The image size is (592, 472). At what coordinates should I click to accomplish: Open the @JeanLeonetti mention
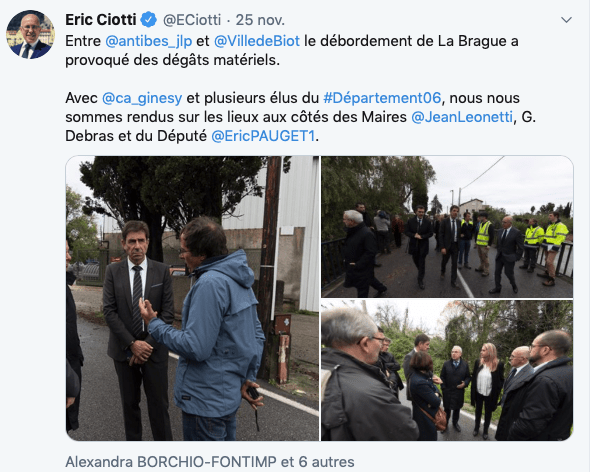tap(462, 117)
